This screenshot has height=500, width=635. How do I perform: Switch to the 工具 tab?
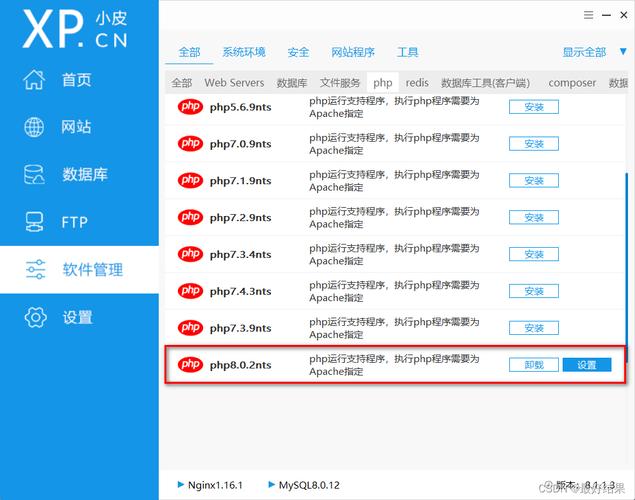(407, 52)
